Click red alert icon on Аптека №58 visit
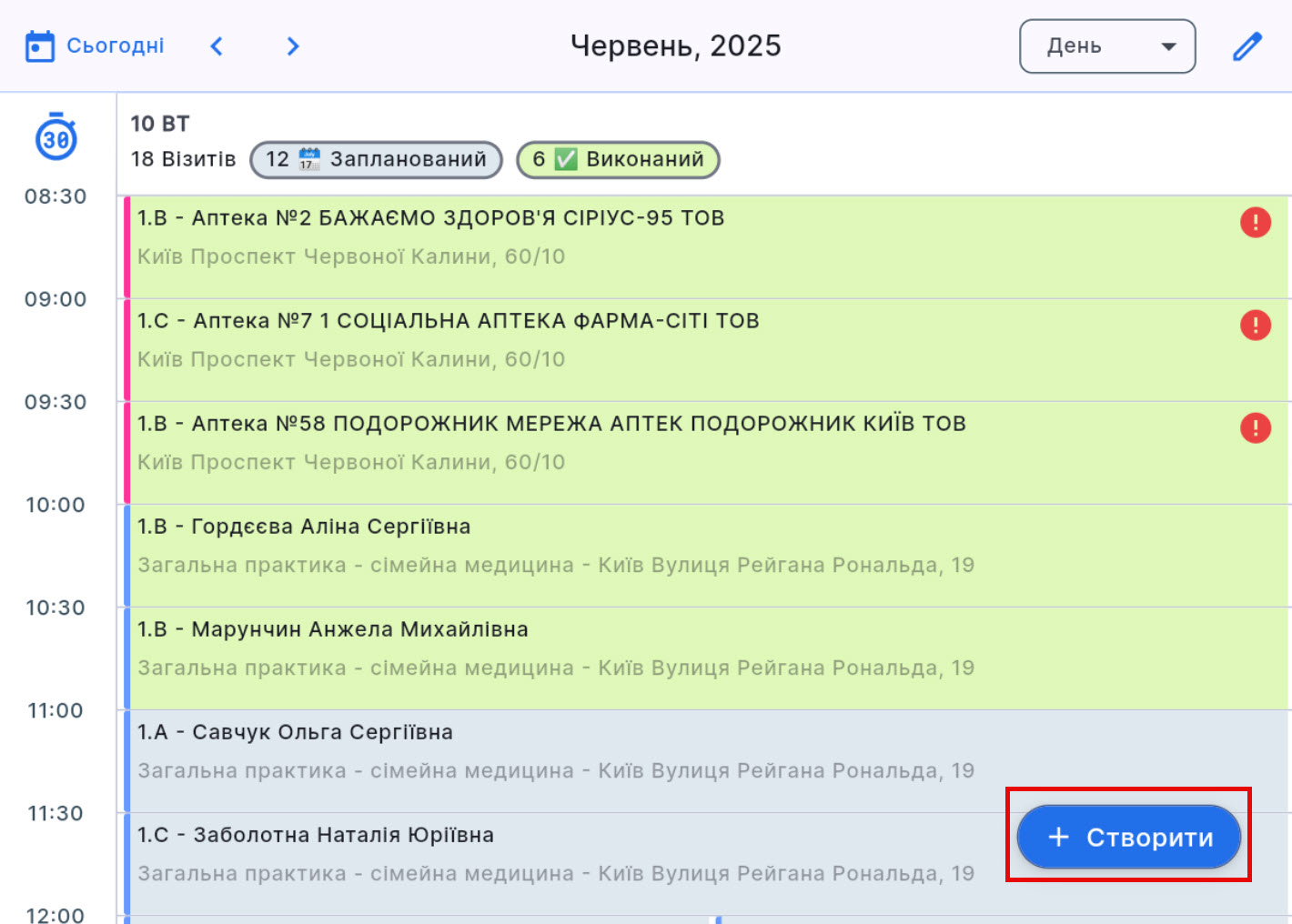The height and width of the screenshot is (924, 1292). coord(1255,427)
